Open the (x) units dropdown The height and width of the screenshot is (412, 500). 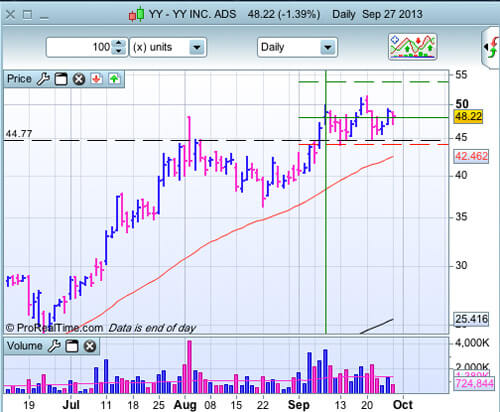click(168, 47)
